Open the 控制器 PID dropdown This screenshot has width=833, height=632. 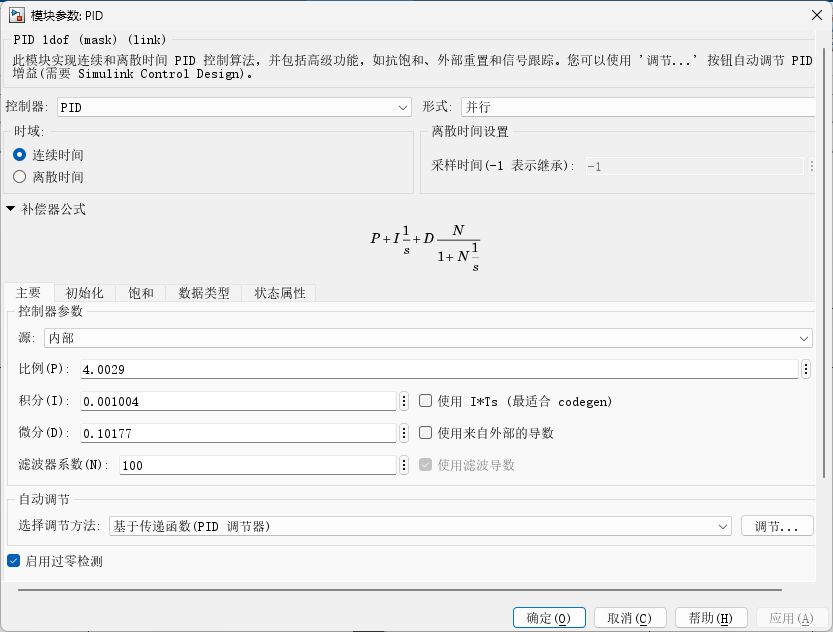point(234,107)
